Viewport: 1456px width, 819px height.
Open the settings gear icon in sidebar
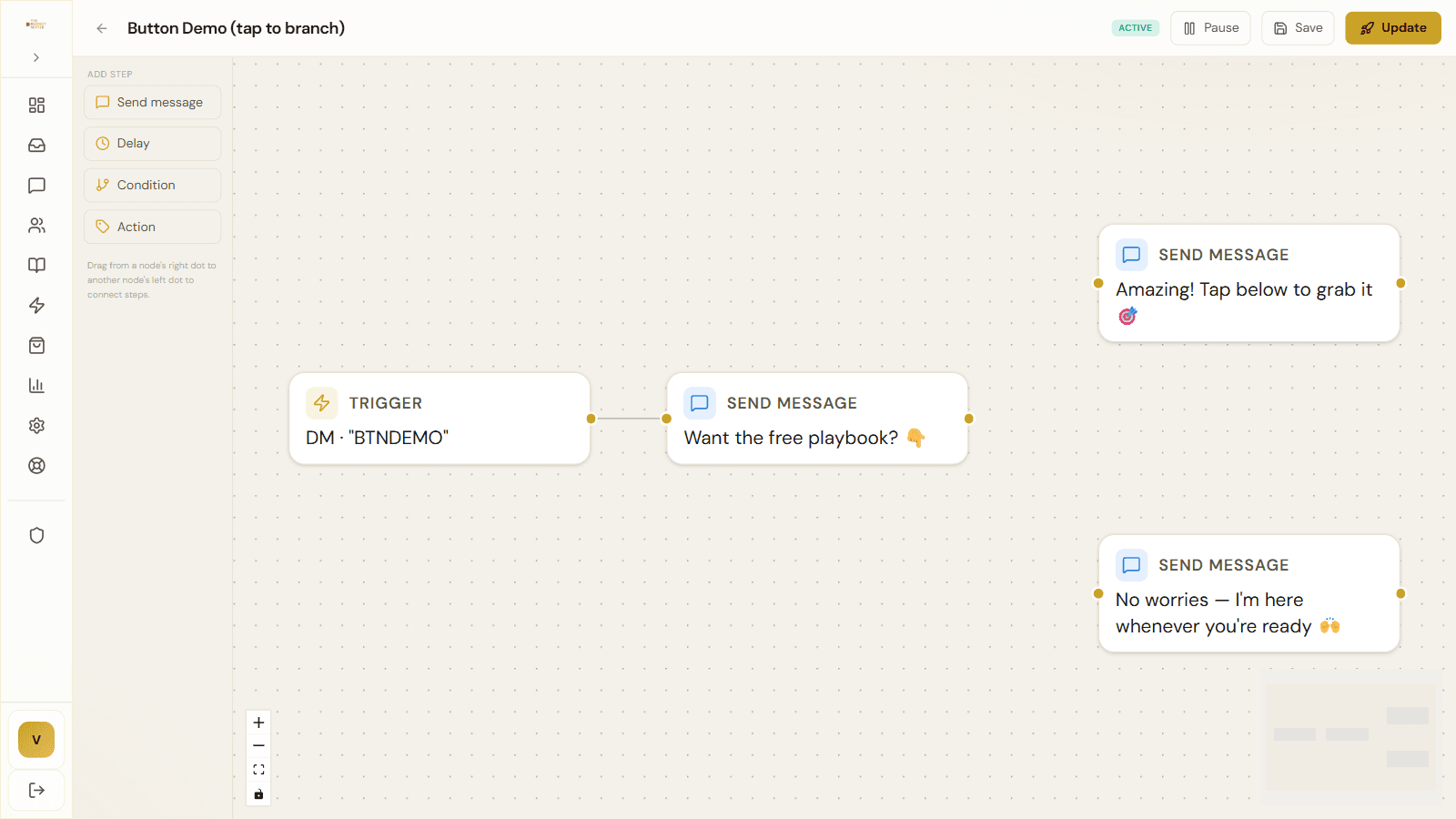click(36, 426)
